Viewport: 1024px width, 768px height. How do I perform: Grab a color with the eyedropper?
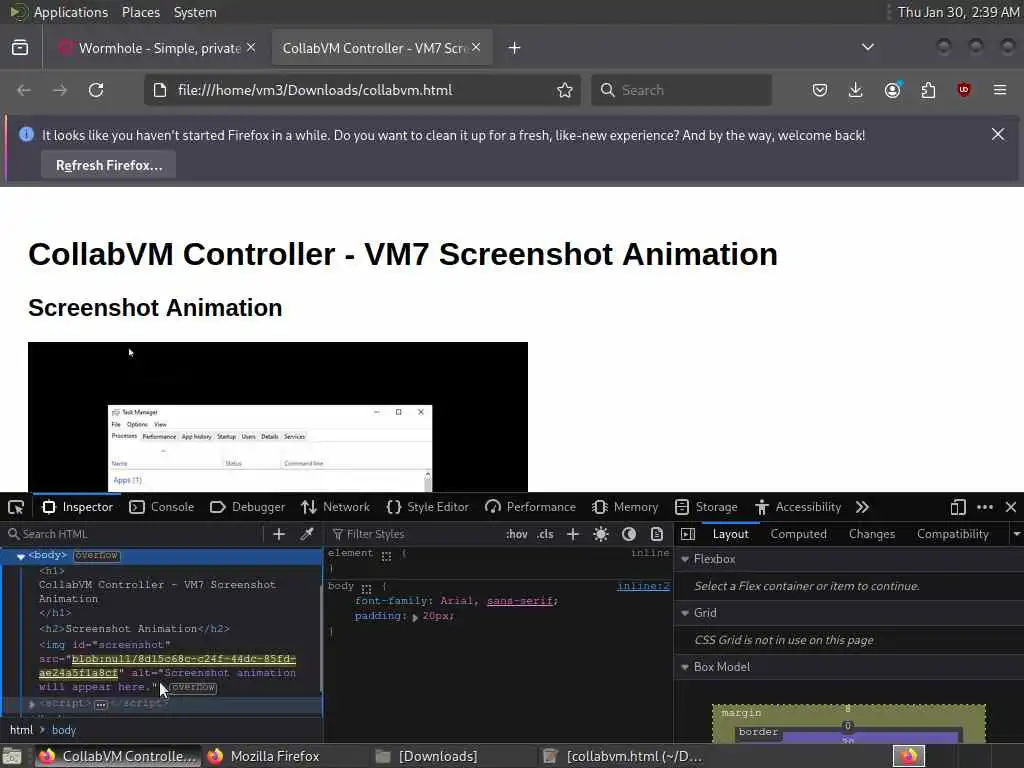(306, 534)
